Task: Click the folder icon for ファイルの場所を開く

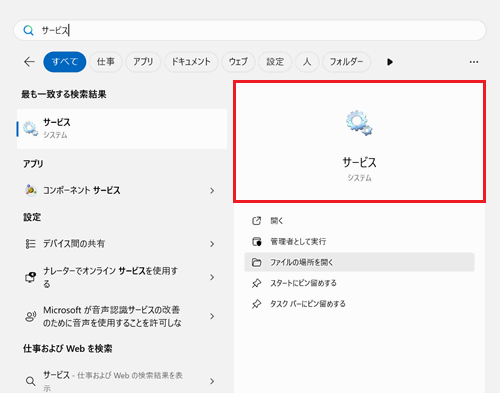Action: (x=256, y=262)
